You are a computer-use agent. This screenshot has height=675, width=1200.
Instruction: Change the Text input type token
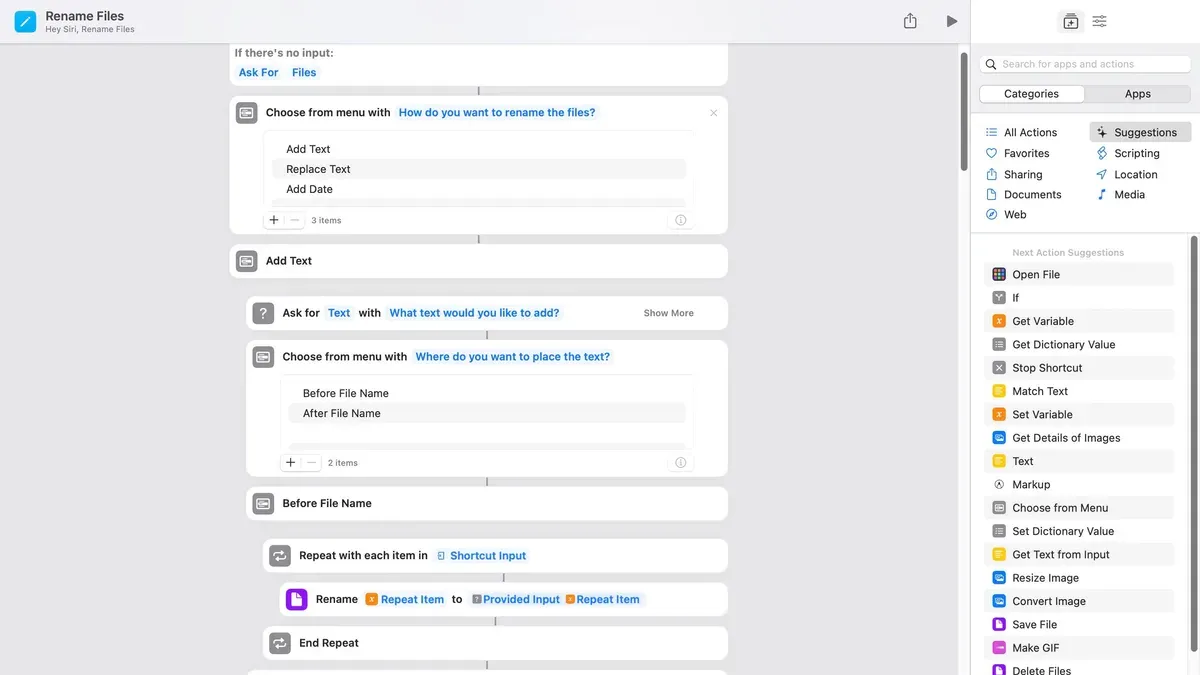(339, 313)
